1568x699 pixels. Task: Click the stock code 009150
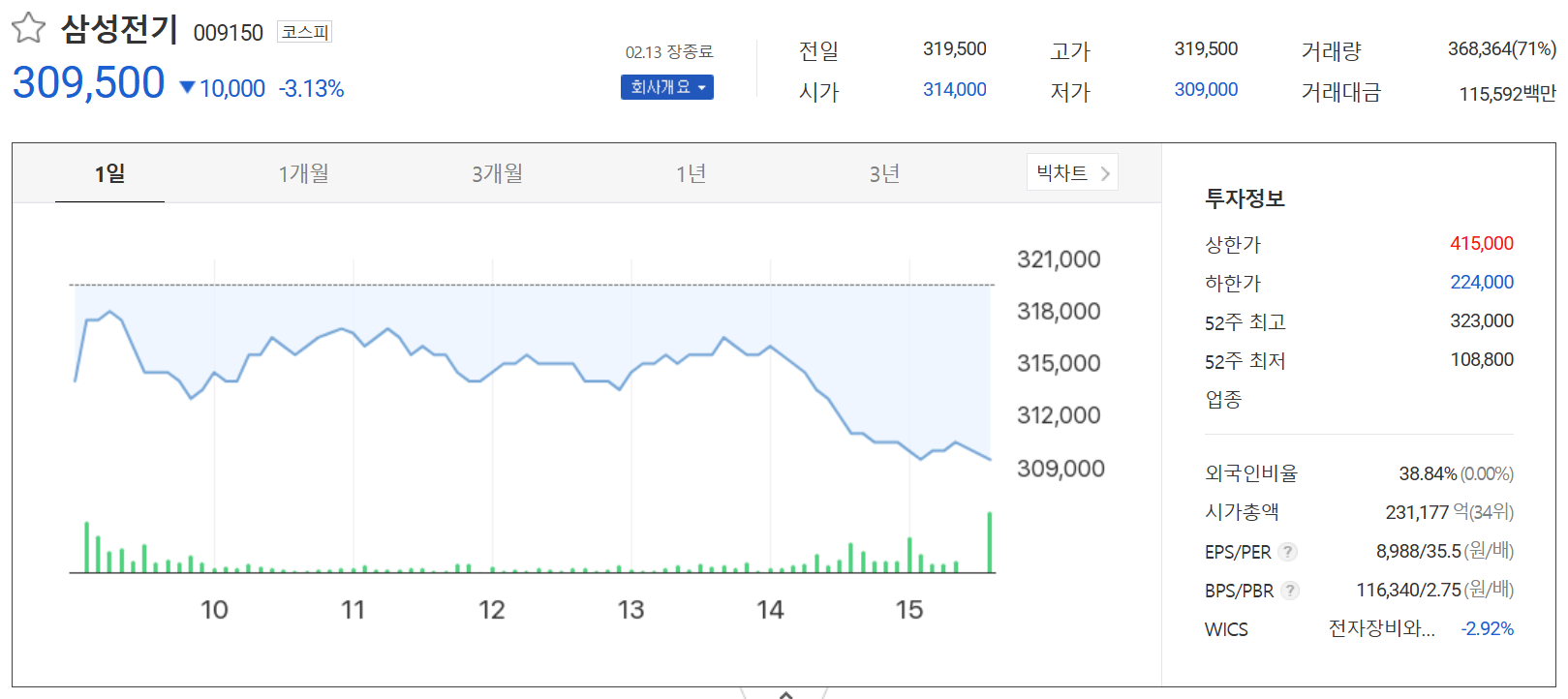click(229, 33)
